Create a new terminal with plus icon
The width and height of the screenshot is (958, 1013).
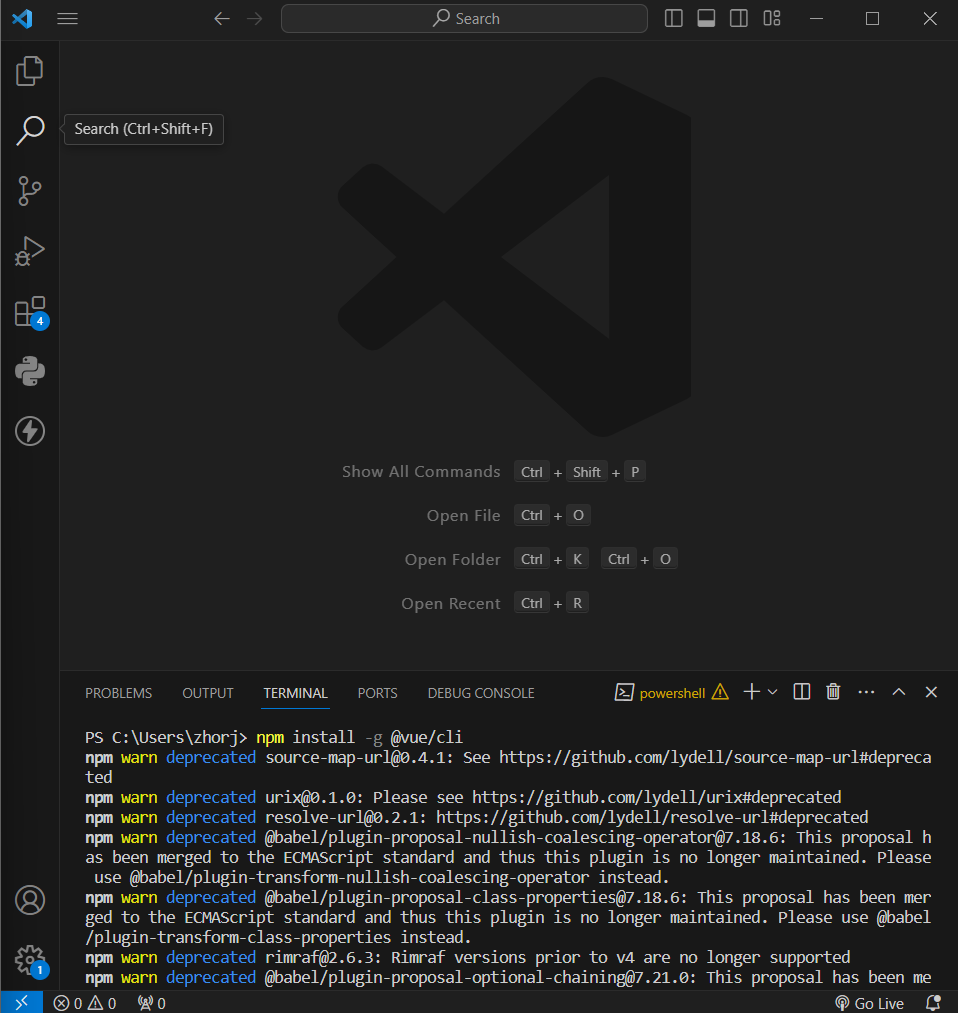(751, 692)
